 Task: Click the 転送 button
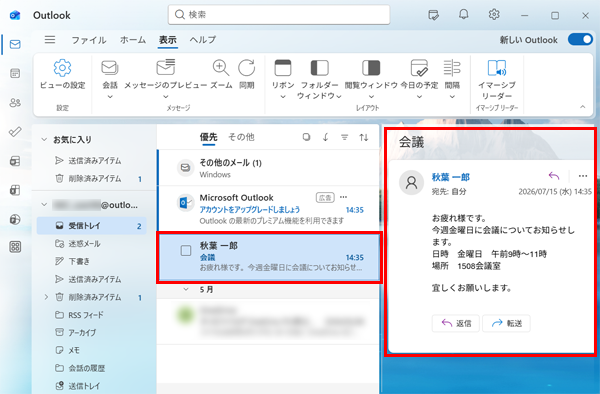(507, 323)
